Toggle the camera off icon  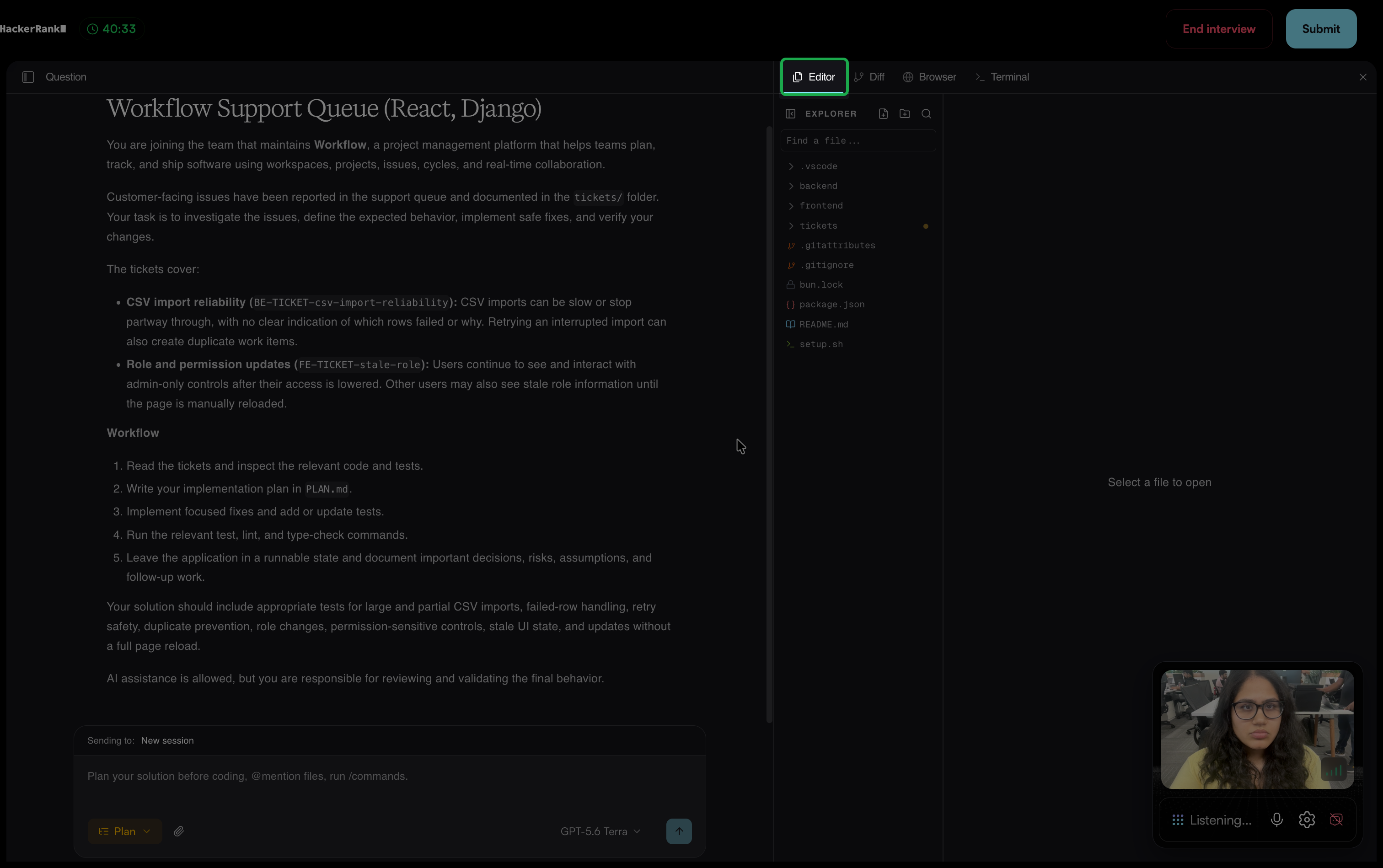point(1336,820)
